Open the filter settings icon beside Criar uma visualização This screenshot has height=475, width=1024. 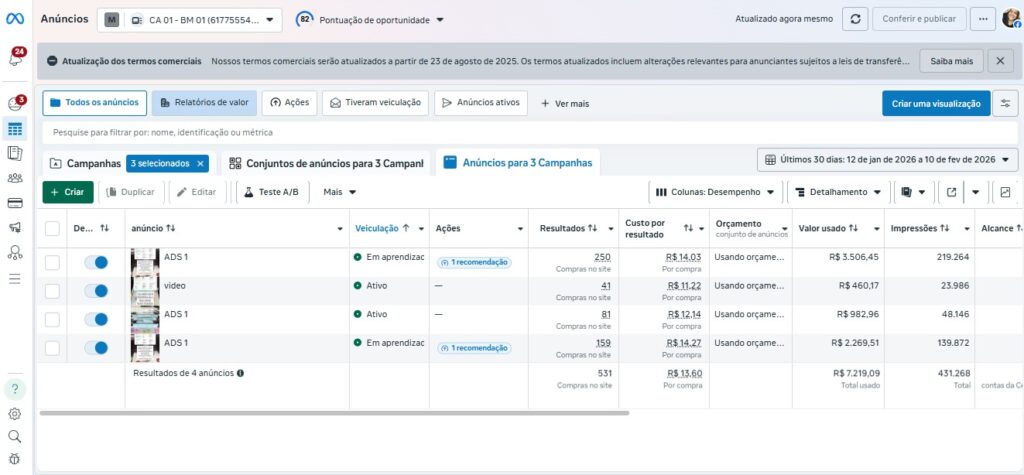1004,103
